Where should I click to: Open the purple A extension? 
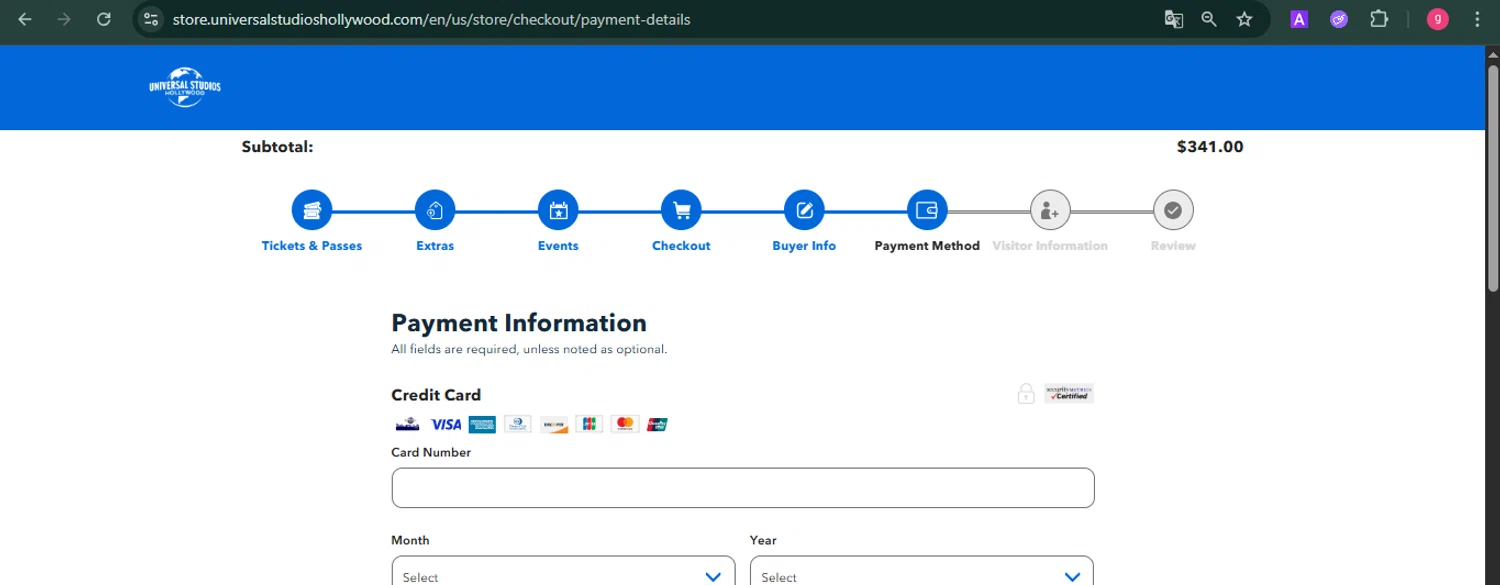click(1299, 19)
